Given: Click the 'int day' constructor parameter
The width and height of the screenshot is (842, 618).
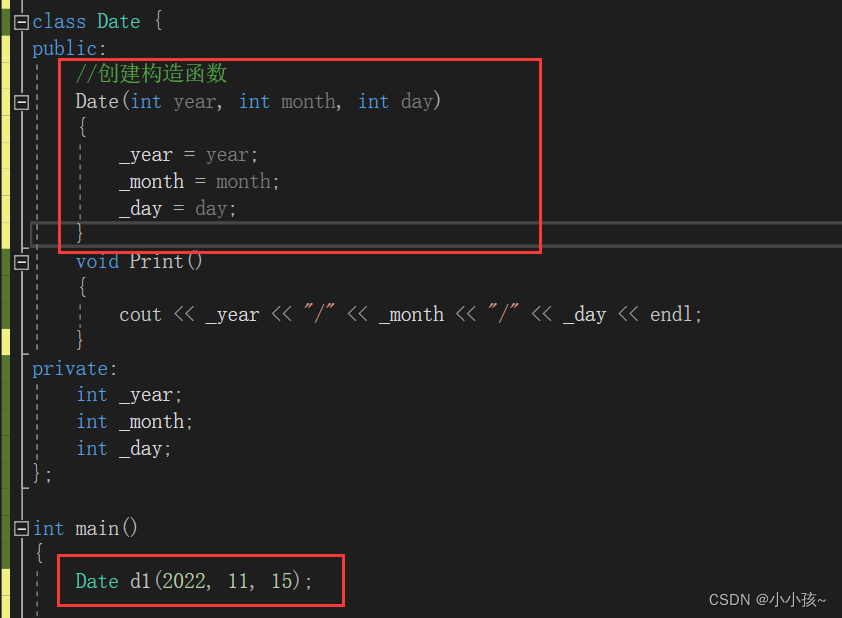Looking at the screenshot, I should 395,101.
